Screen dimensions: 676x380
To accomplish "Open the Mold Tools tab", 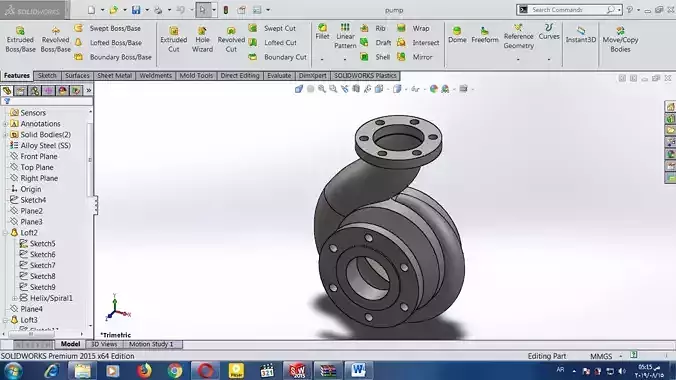I will (196, 75).
